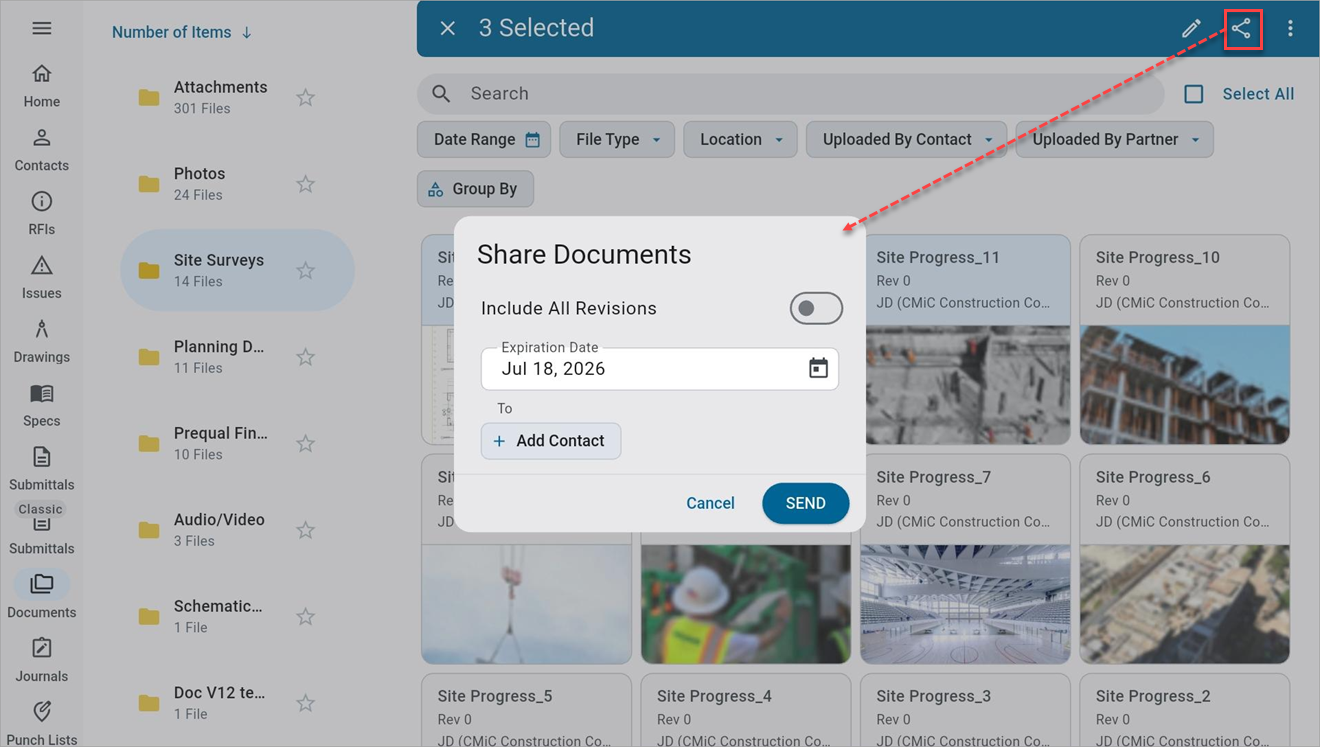The image size is (1320, 747).
Task: Select the Site Progress_3 card
Action: click(x=965, y=710)
